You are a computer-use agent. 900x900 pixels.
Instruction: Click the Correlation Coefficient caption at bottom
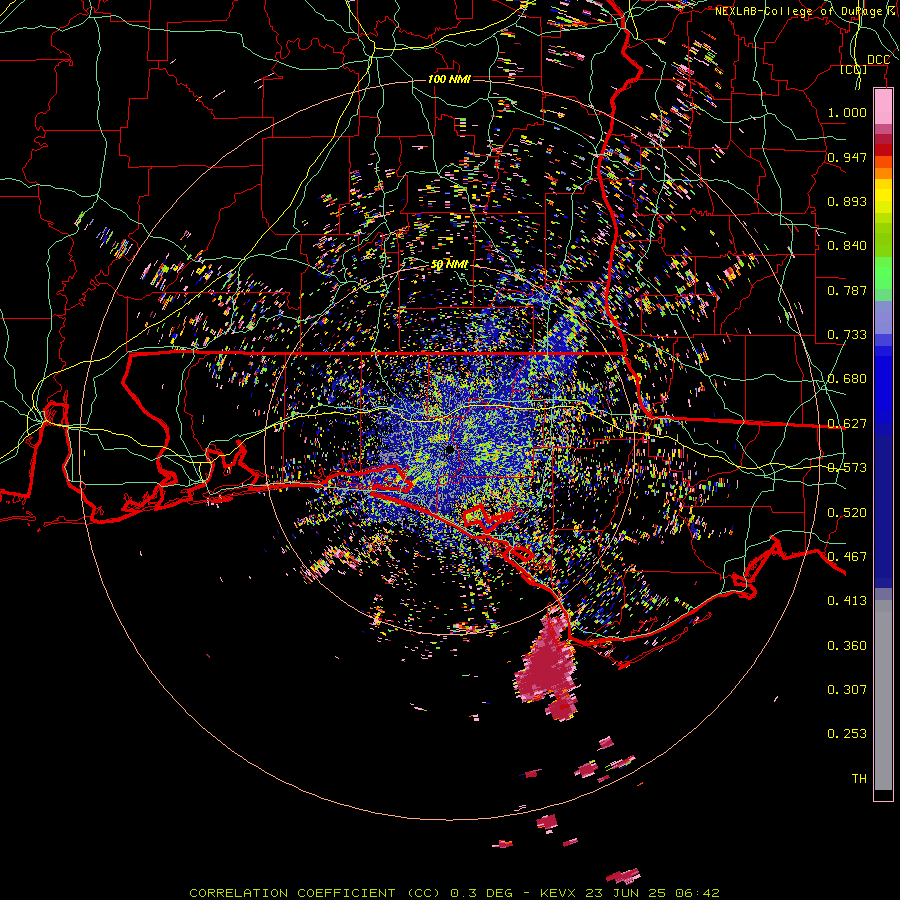[x=454, y=893]
